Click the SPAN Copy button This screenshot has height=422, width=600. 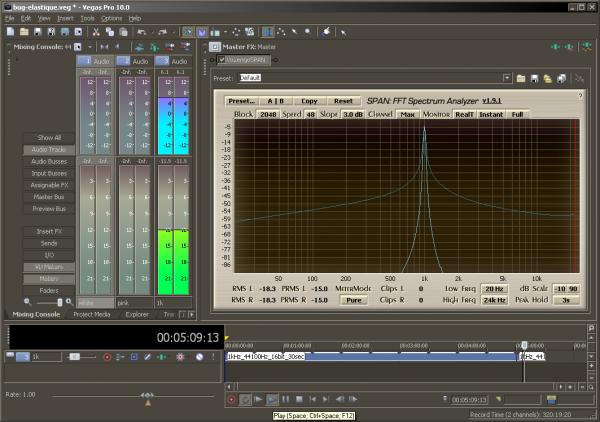point(309,101)
